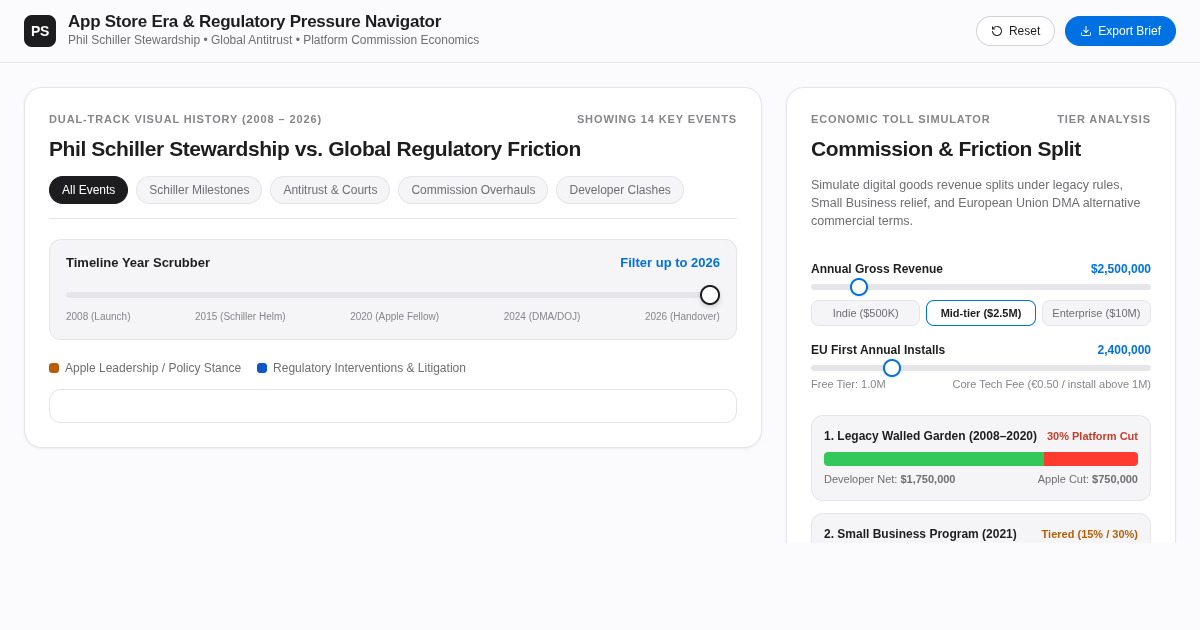This screenshot has width=1200, height=630.
Task: Click '1. Legacy Walled Garden (2008–2020)' heading
Action: pyautogui.click(x=930, y=436)
